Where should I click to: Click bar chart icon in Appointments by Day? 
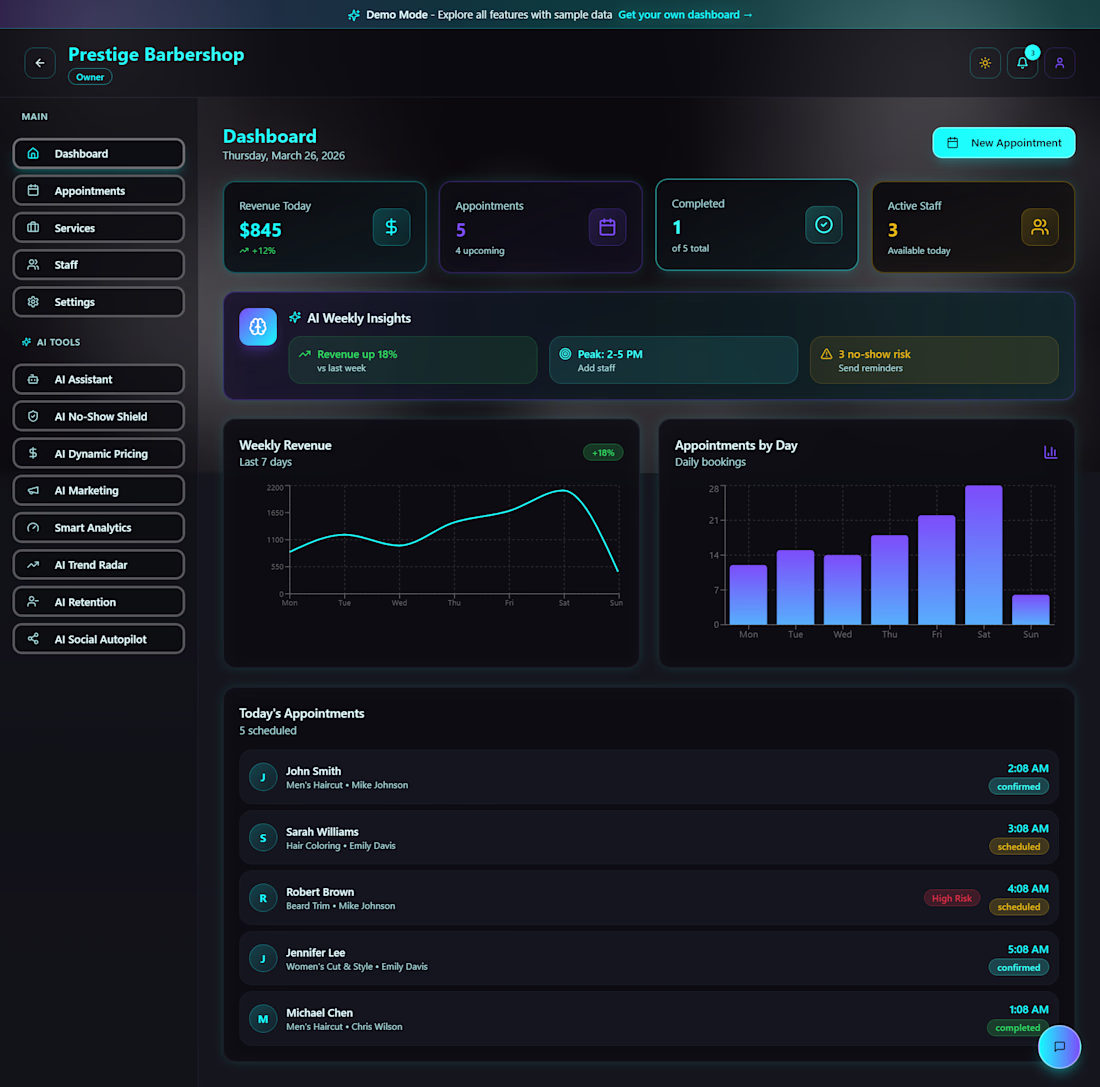(x=1050, y=452)
